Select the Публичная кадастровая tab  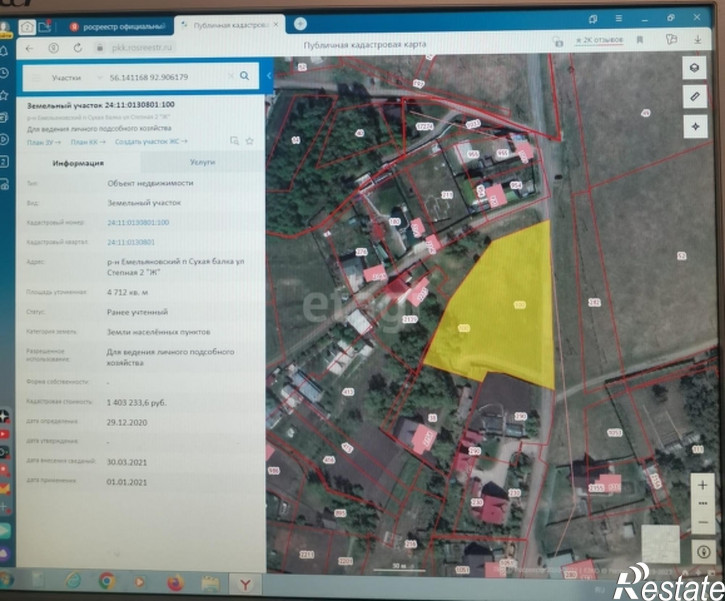(x=227, y=25)
